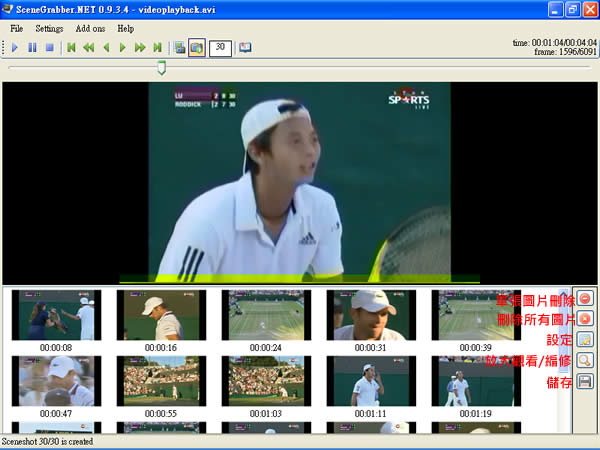
Task: Delete the single selected image with the red minus button
Action: (585, 298)
